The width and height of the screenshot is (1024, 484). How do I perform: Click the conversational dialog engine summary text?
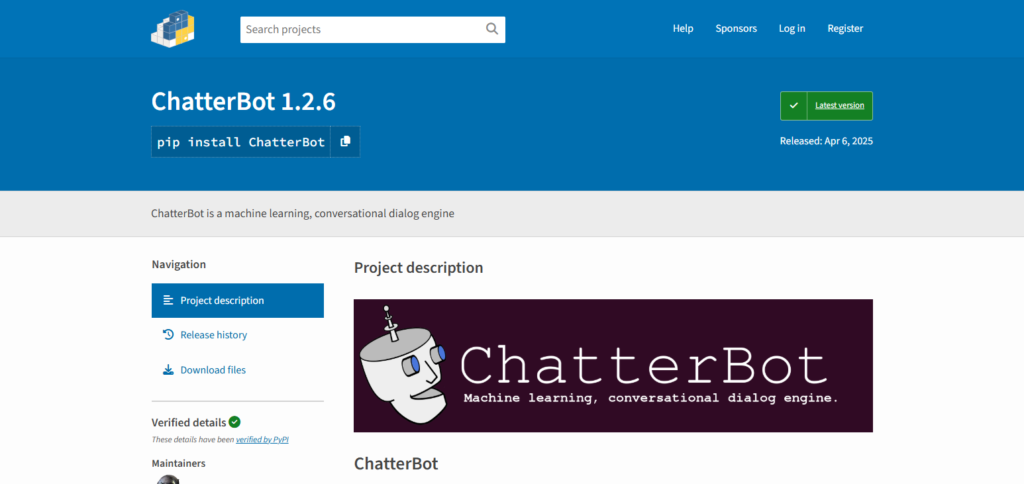302,214
